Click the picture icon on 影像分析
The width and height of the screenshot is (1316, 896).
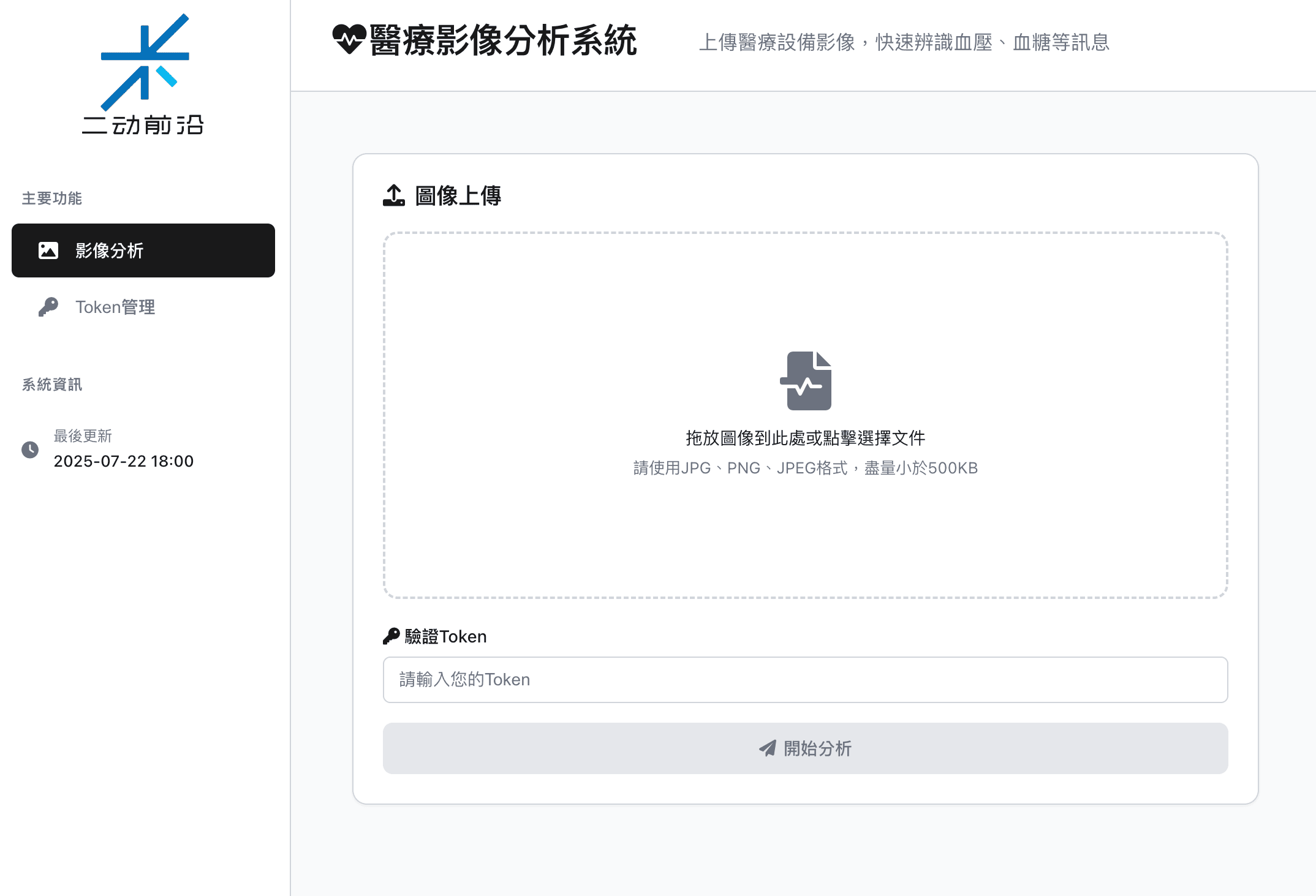coord(48,250)
